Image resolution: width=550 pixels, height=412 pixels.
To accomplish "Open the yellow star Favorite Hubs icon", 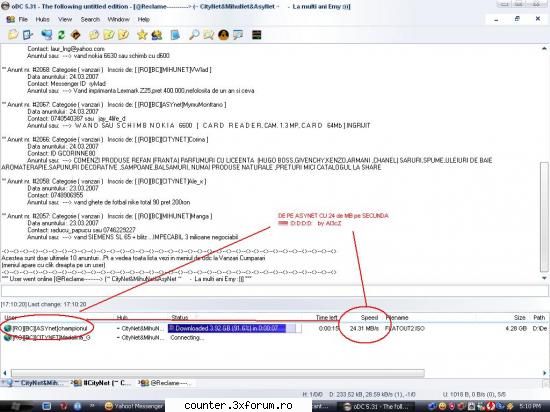I will 142,35.
